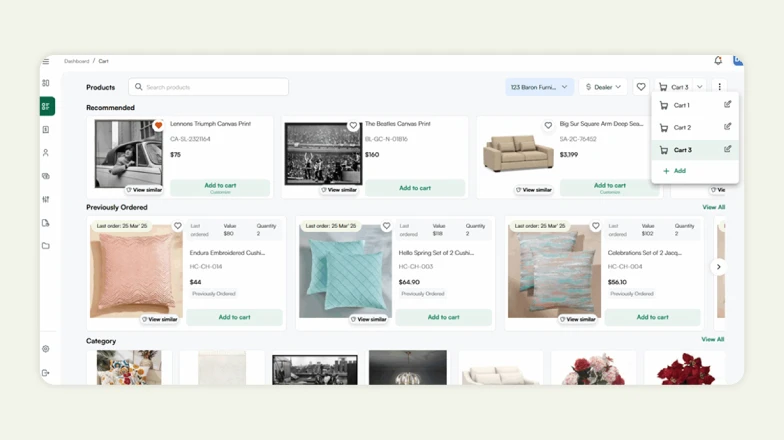Image resolution: width=784 pixels, height=440 pixels.
Task: View similar to Celebrations cushions
Action: tap(578, 319)
